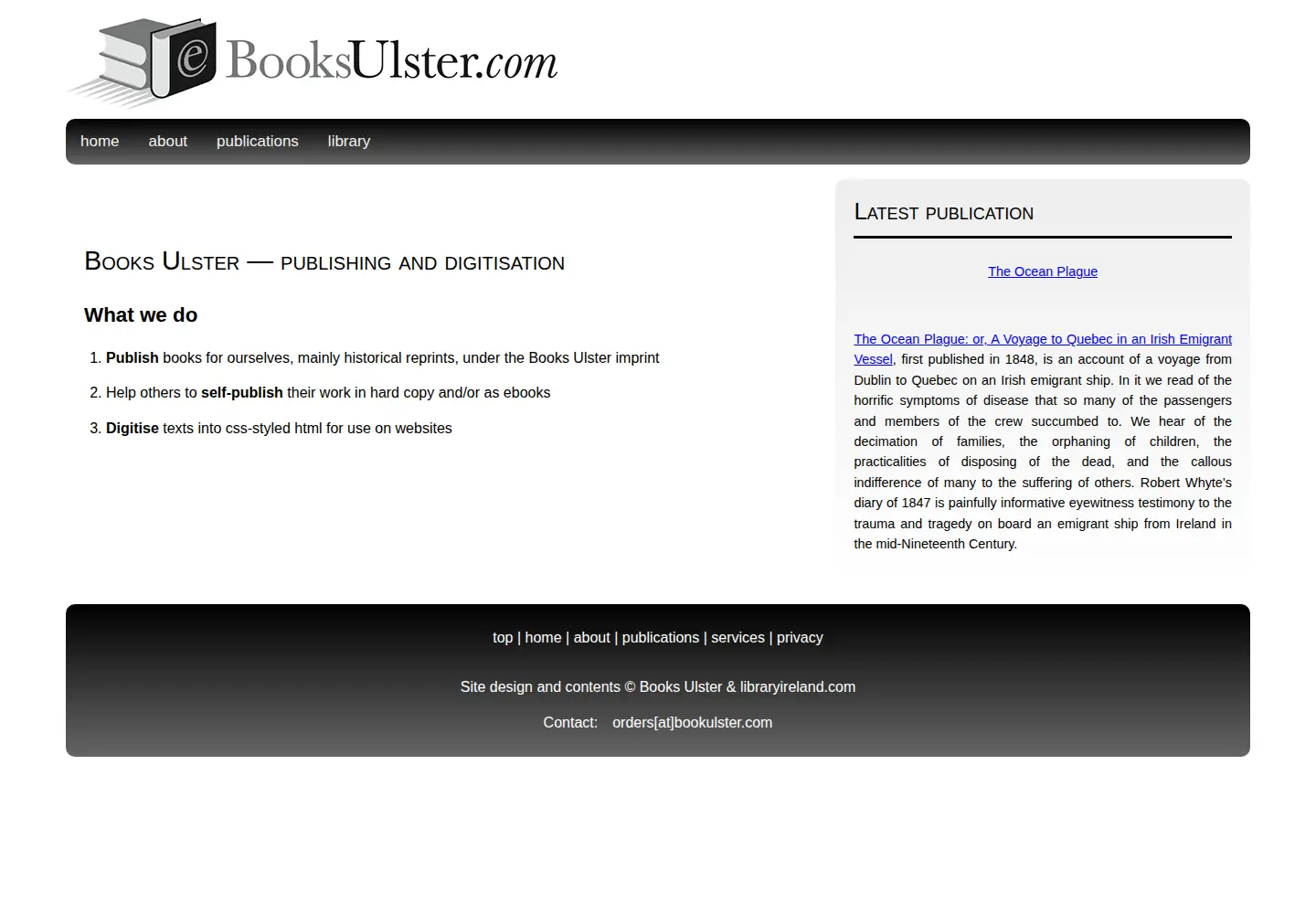Follow the centered 'The Ocean Plague' link
The width and height of the screenshot is (1316, 914).
click(1043, 271)
